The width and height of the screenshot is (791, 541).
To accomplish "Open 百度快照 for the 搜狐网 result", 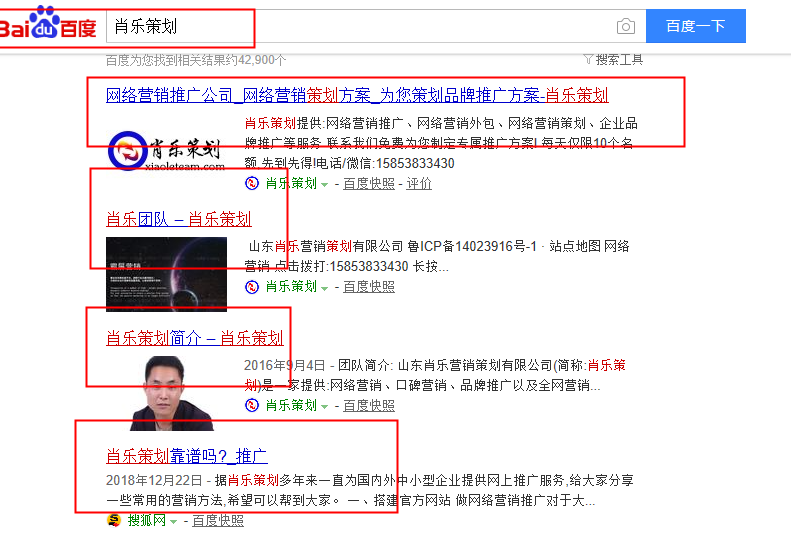I will (217, 521).
